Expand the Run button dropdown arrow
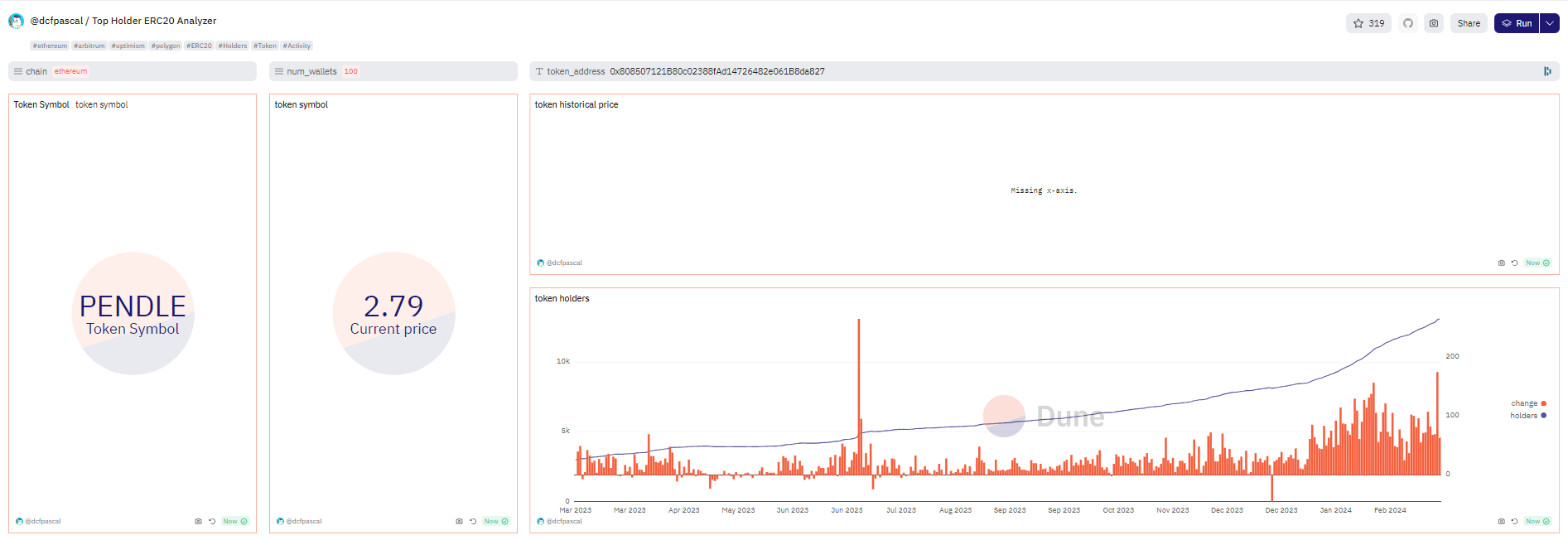 click(x=1549, y=23)
